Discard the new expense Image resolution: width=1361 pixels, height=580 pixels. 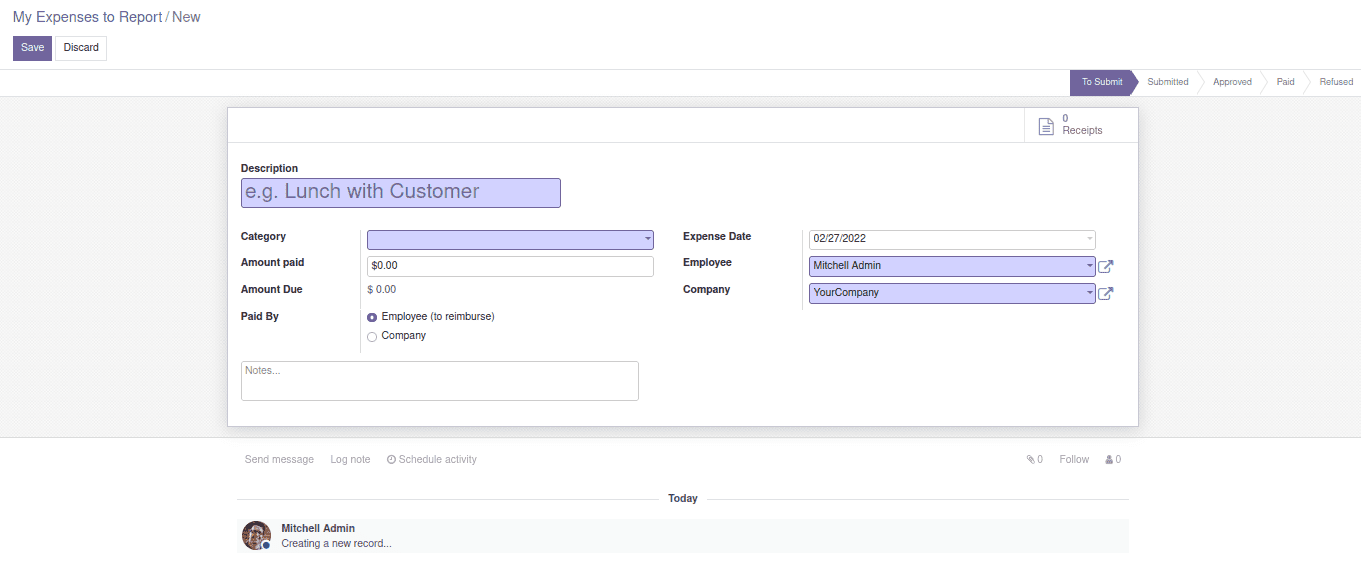click(x=81, y=48)
